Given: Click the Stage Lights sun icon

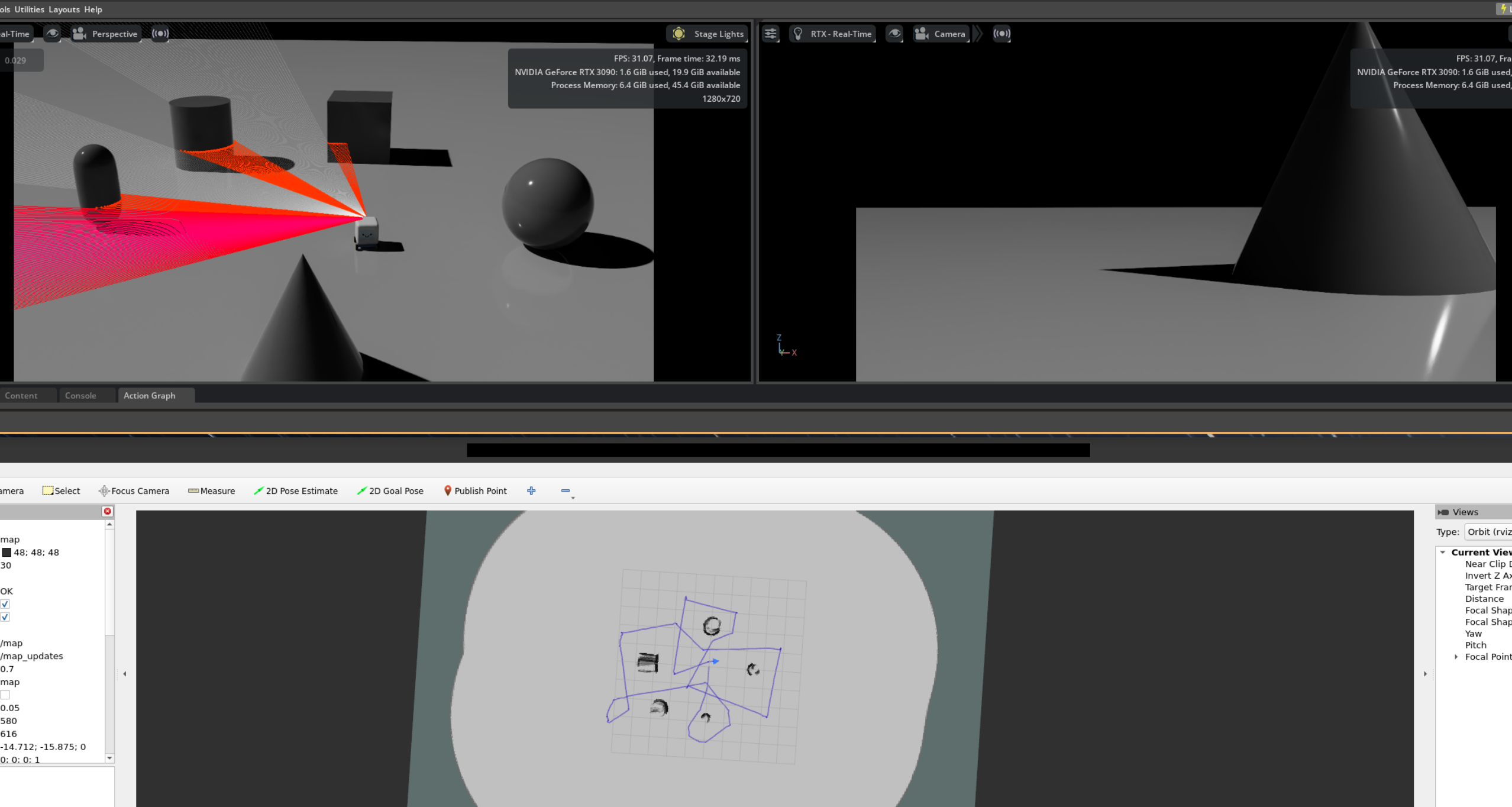Looking at the screenshot, I should [679, 34].
